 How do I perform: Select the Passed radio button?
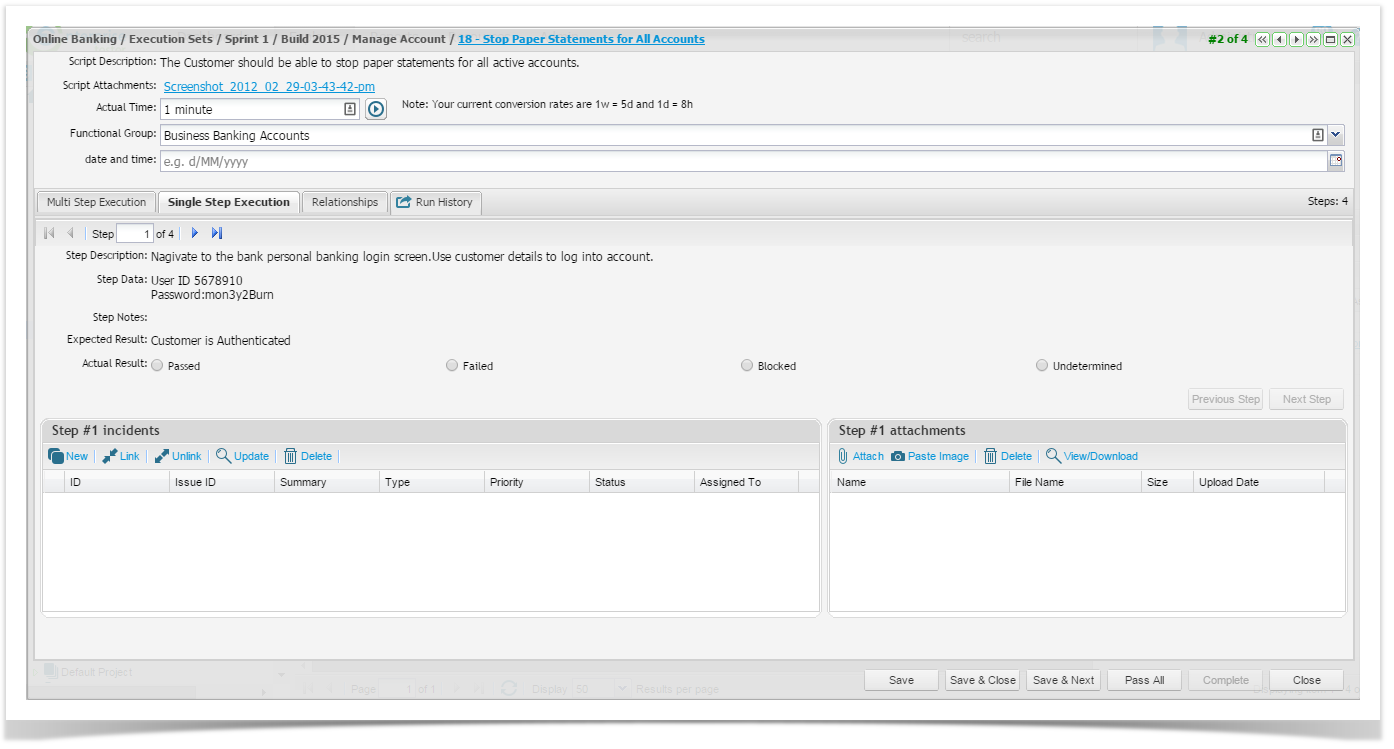(157, 366)
